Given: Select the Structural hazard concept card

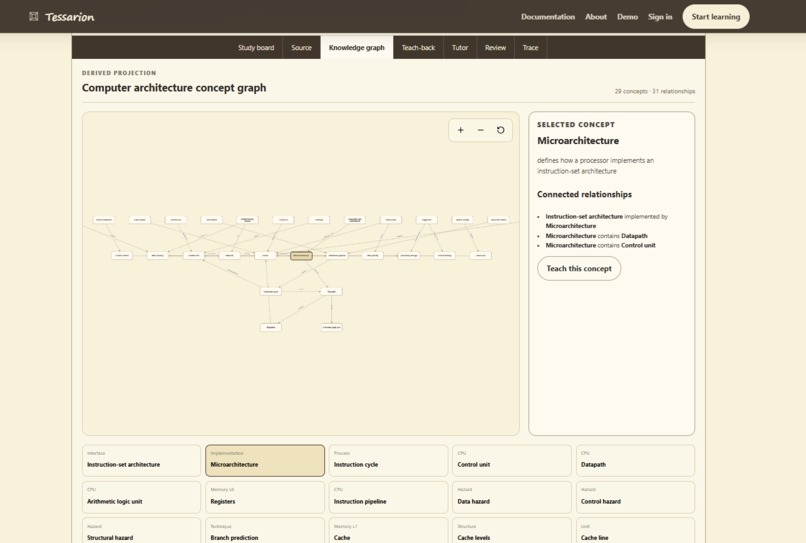Looking at the screenshot, I should [141, 531].
